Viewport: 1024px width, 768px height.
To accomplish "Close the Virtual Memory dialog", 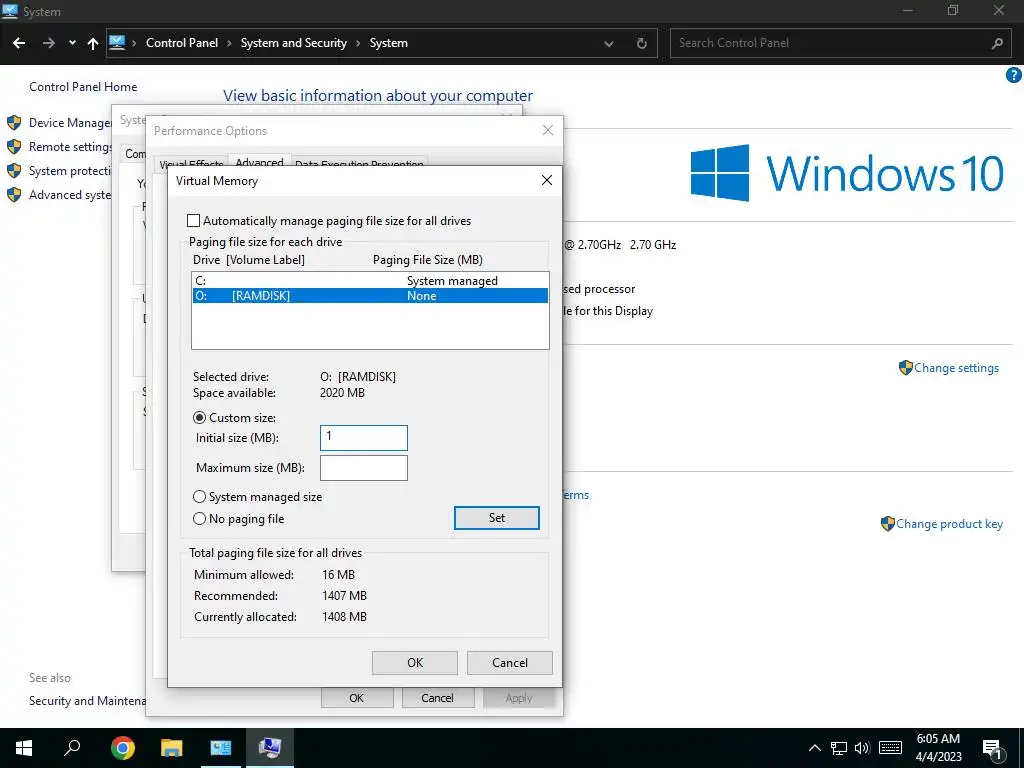I will [x=547, y=180].
